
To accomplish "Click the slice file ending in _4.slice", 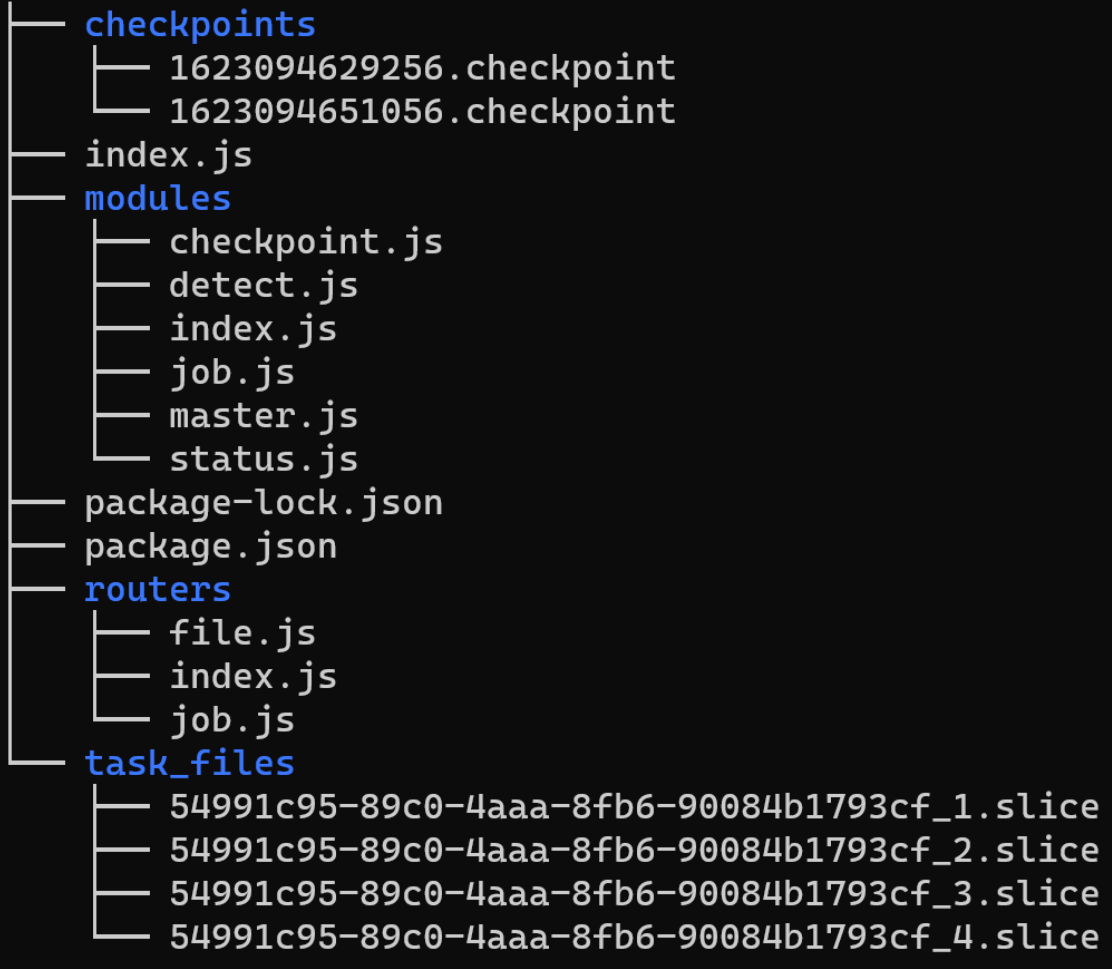I will pyautogui.click(x=634, y=937).
